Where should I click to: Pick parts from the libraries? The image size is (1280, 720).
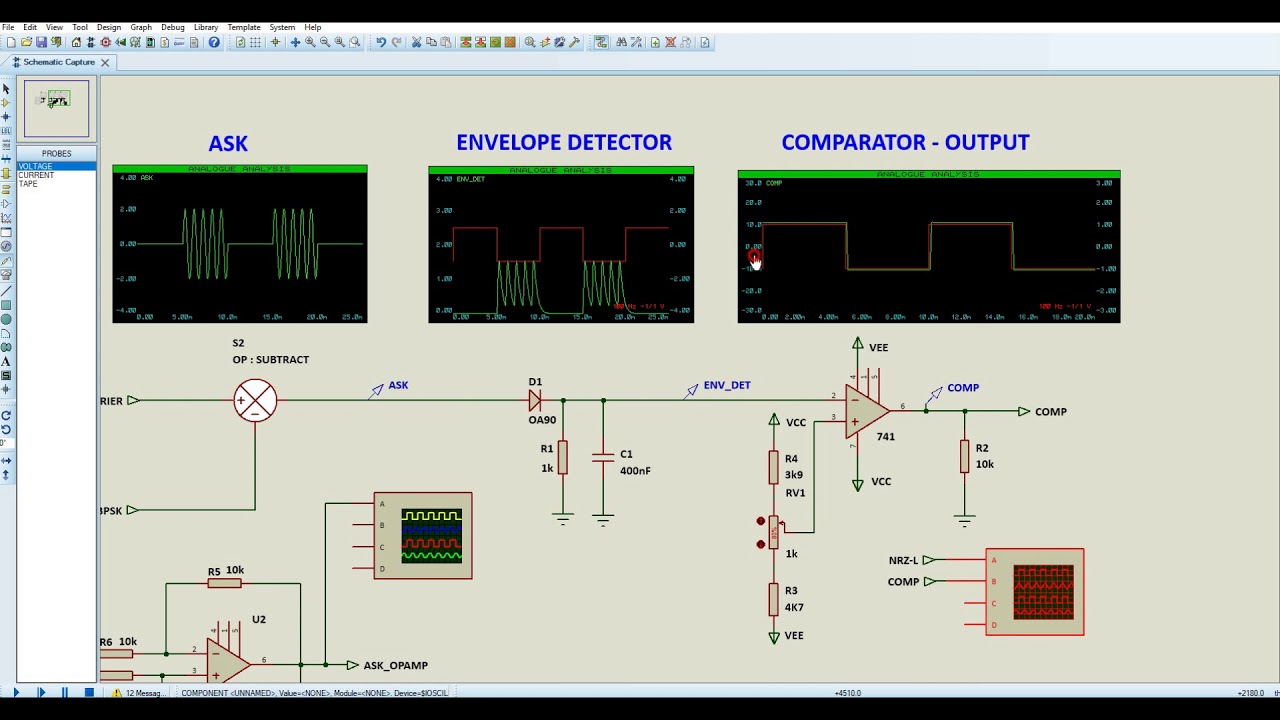click(x=530, y=42)
